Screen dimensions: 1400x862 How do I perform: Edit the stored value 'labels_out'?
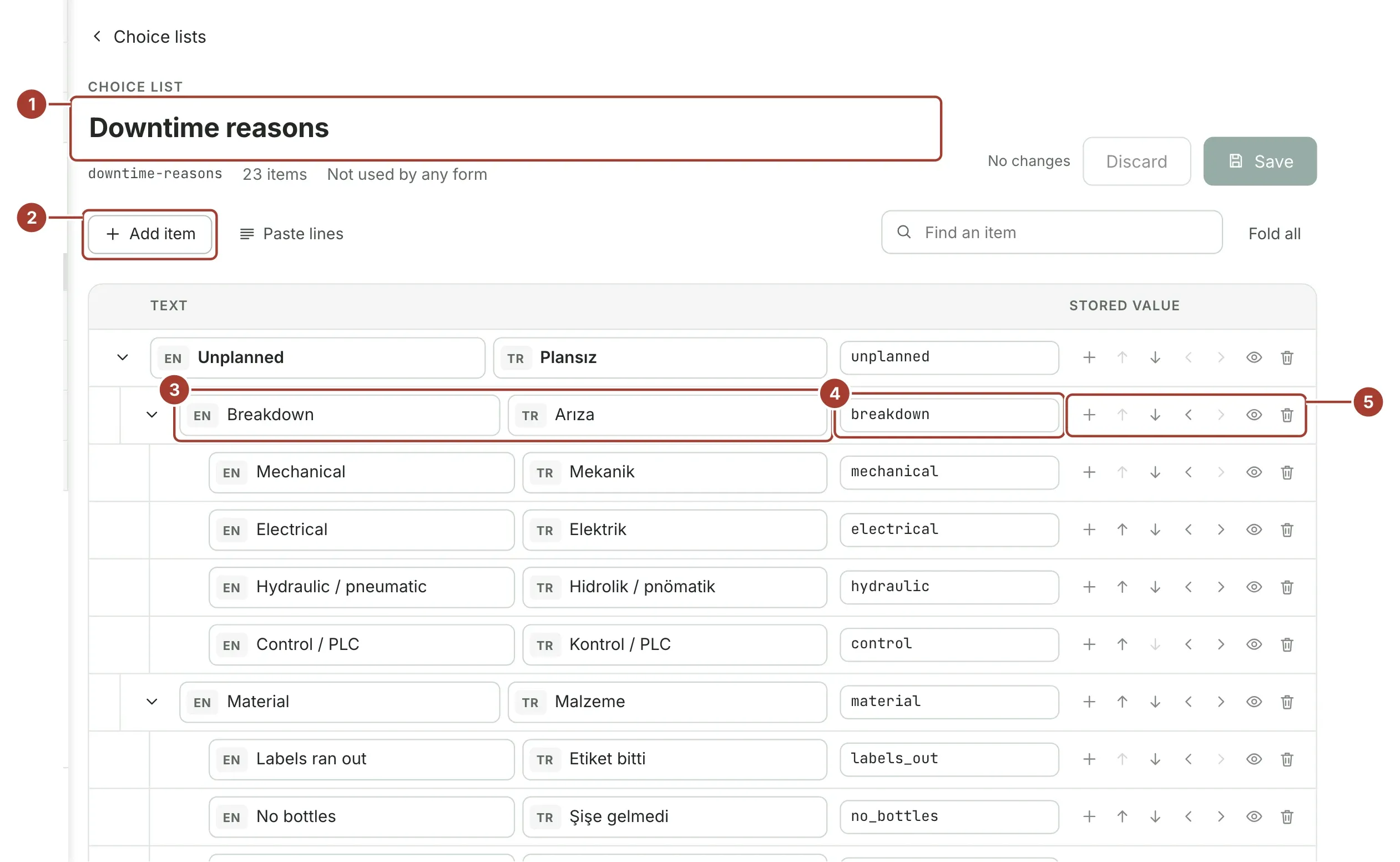pyautogui.click(x=949, y=759)
